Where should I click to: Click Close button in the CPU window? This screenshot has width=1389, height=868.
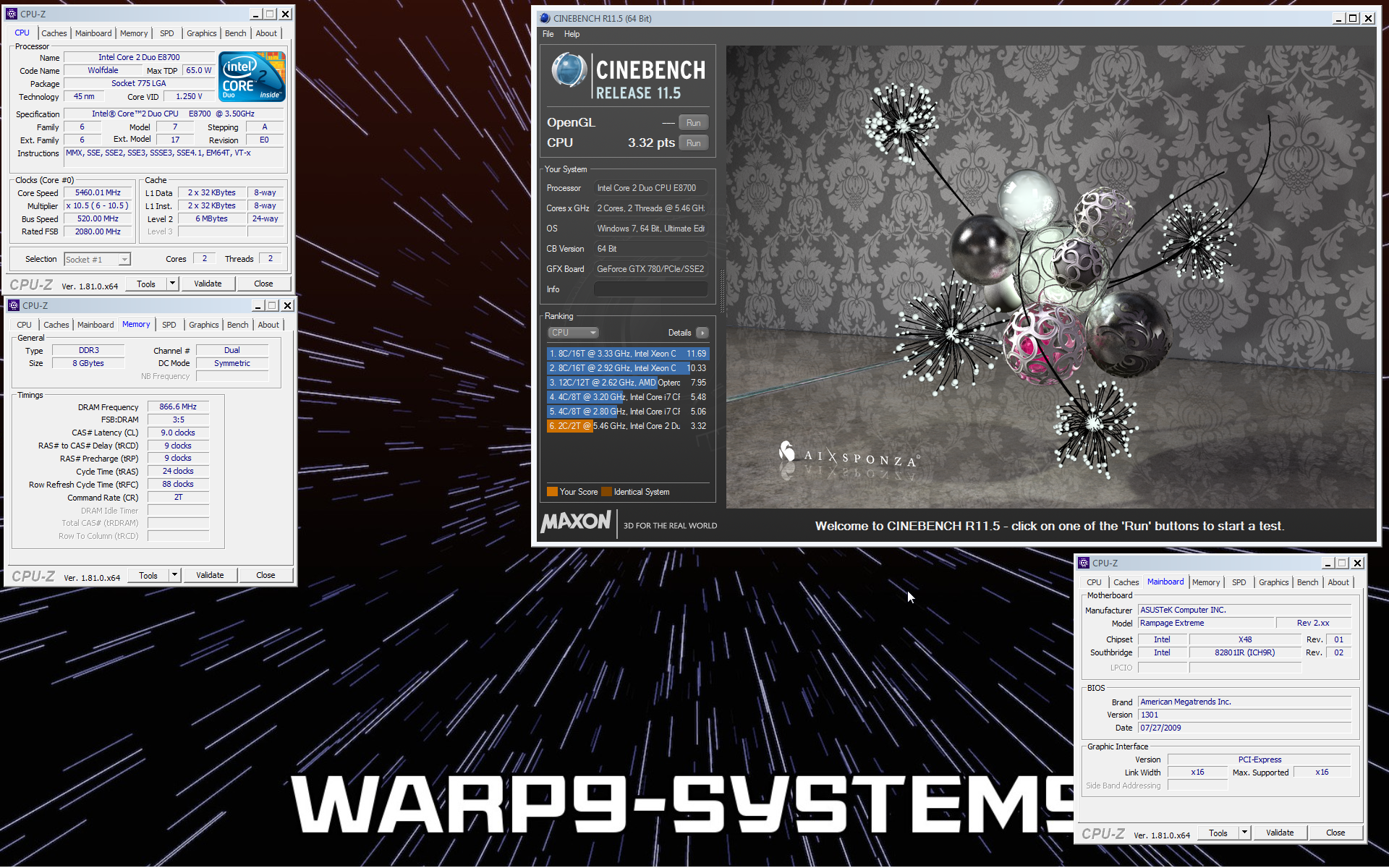pos(263,284)
